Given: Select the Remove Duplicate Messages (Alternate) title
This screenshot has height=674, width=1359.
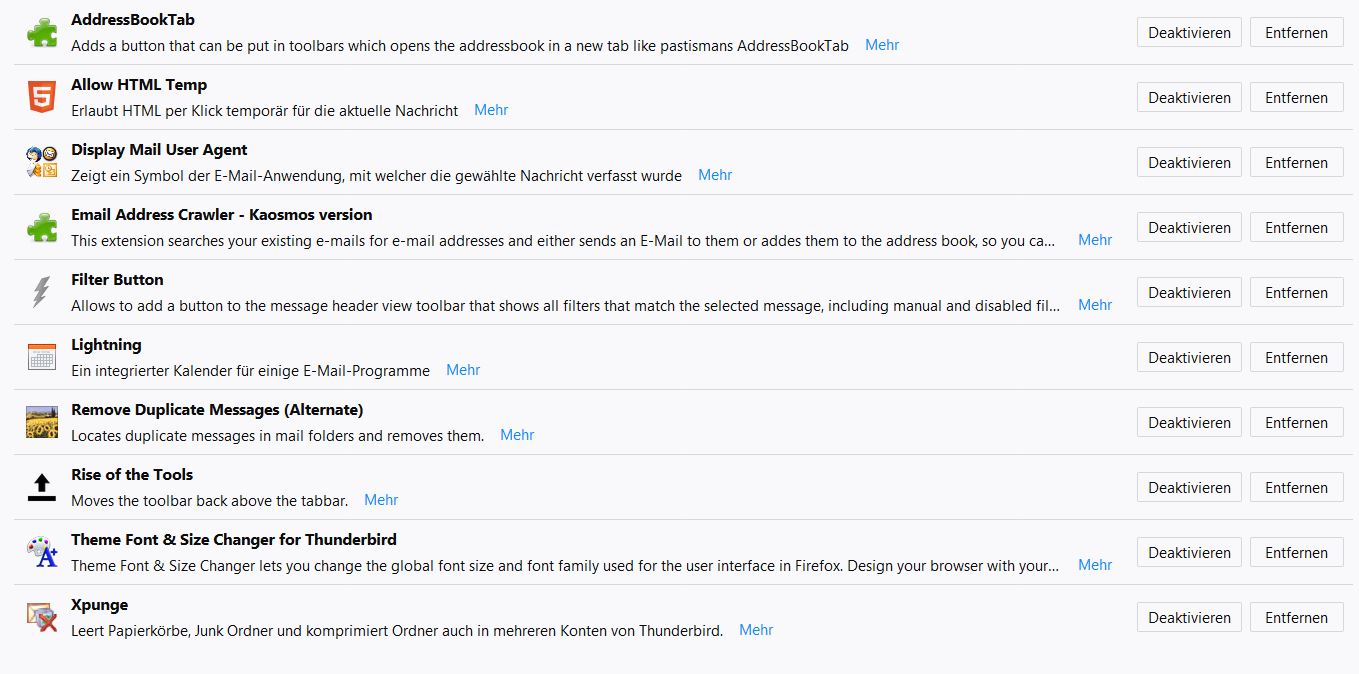Looking at the screenshot, I should click(217, 410).
